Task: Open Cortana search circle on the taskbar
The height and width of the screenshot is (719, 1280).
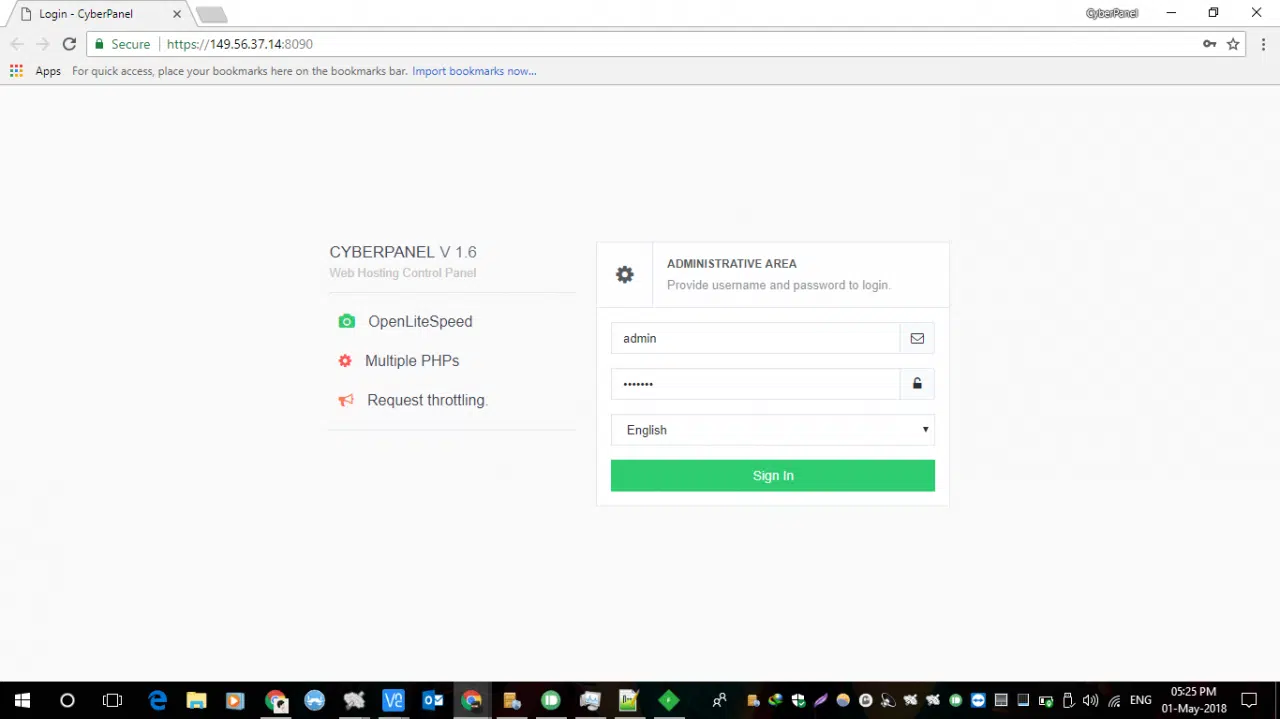Action: tap(67, 701)
